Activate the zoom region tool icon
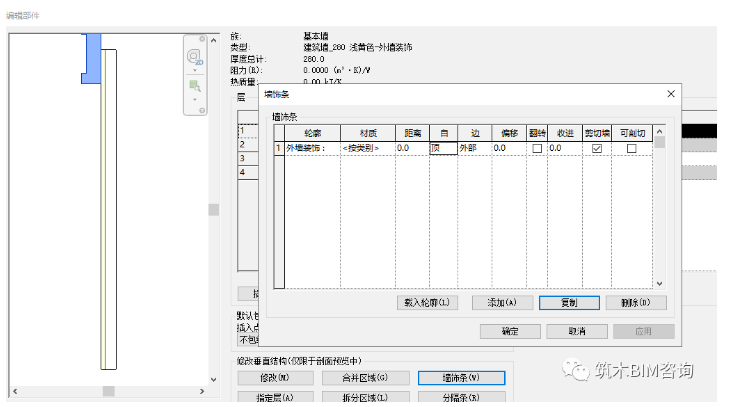 [194, 86]
